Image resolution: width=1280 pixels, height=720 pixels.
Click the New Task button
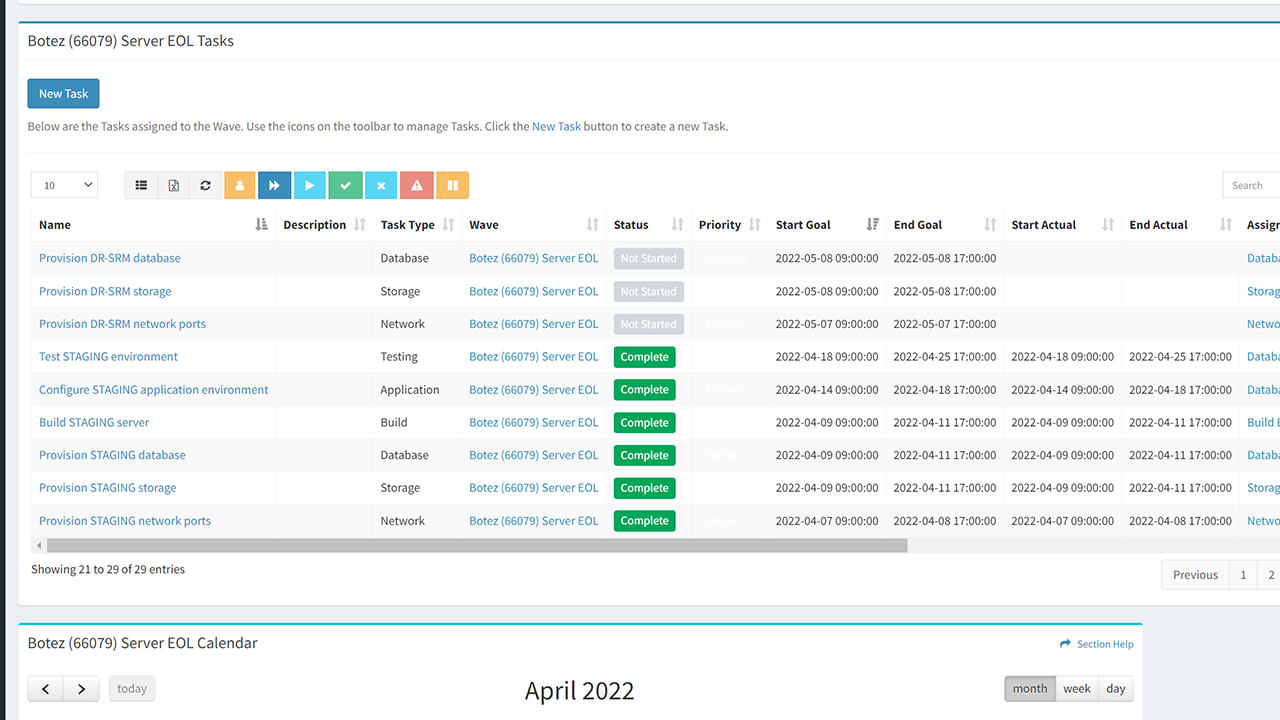click(63, 94)
